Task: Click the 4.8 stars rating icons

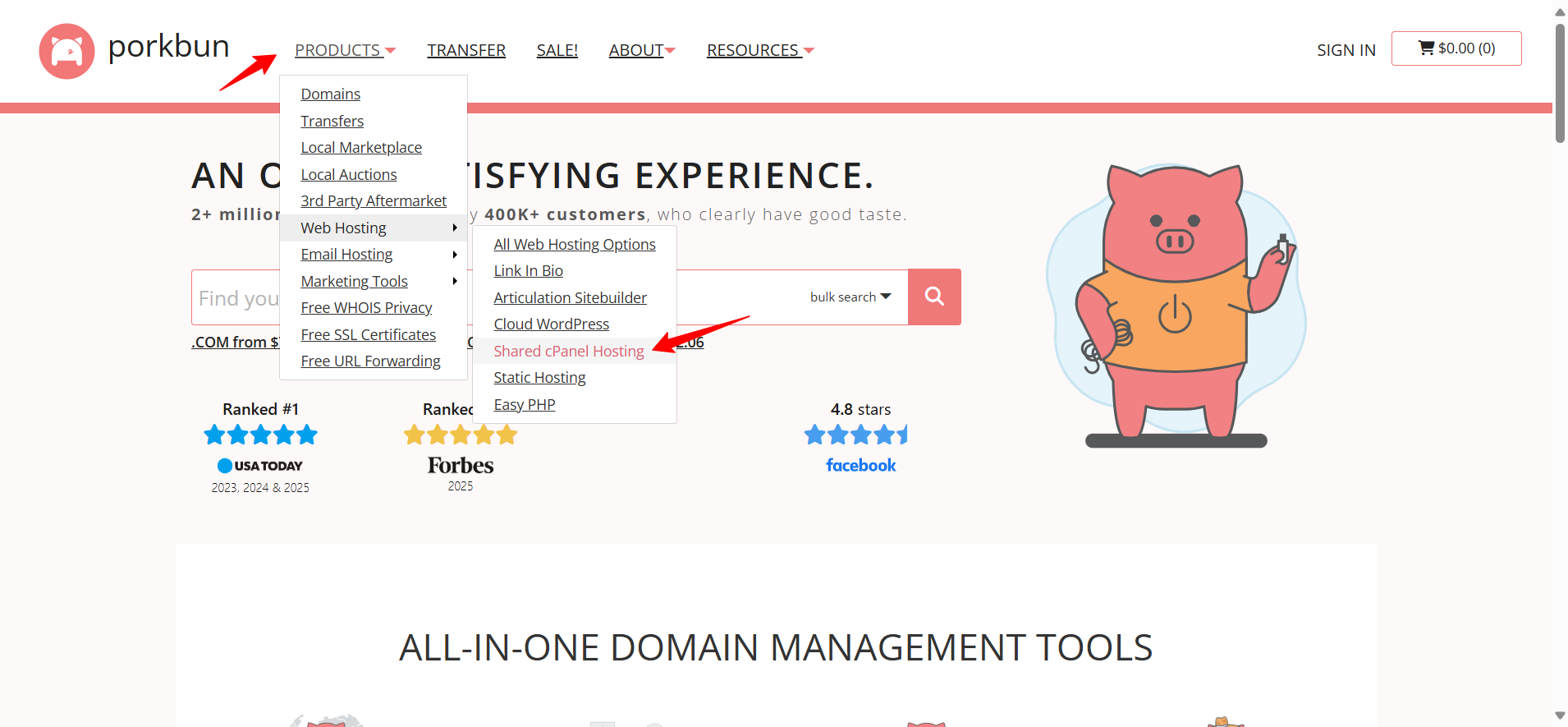Action: 856,435
